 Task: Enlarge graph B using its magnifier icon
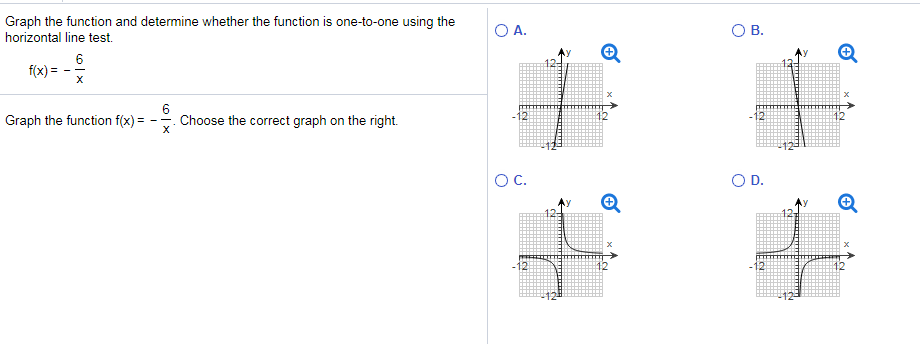click(848, 53)
